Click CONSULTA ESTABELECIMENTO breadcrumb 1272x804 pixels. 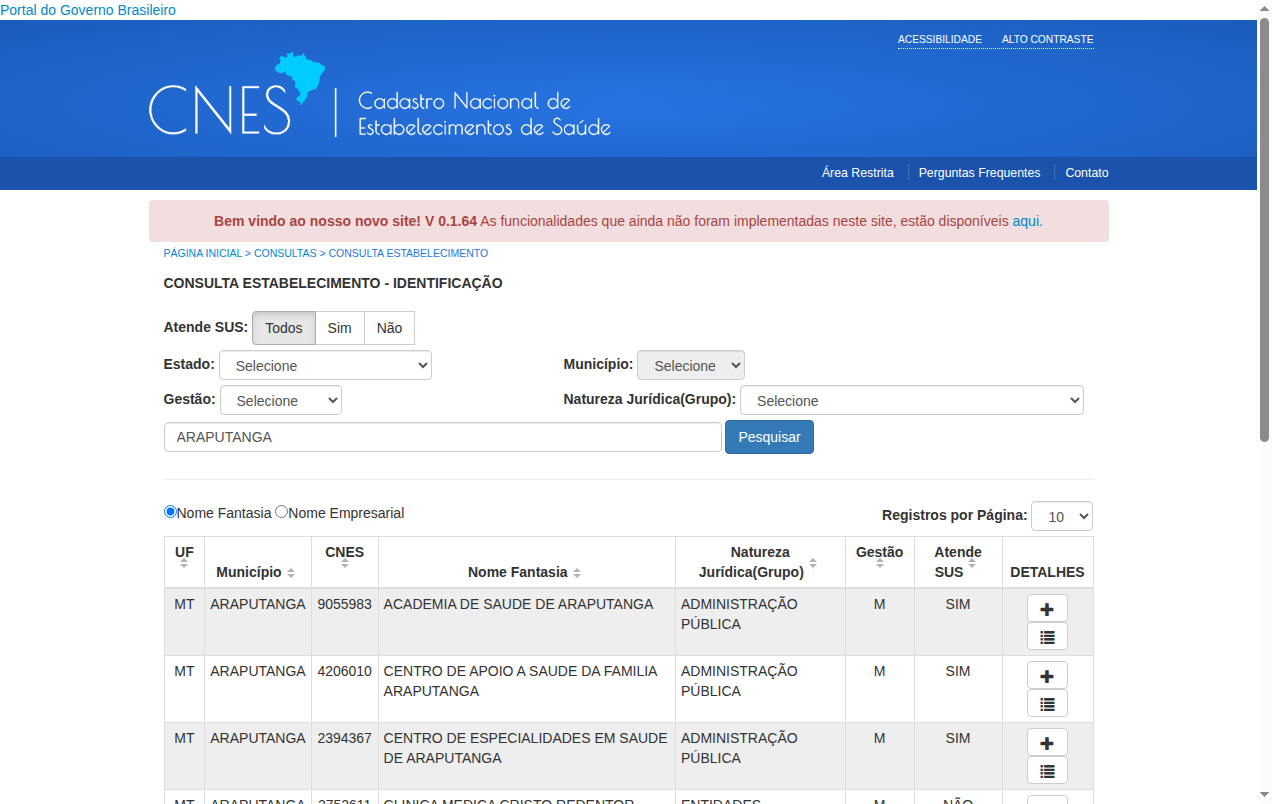408,254
